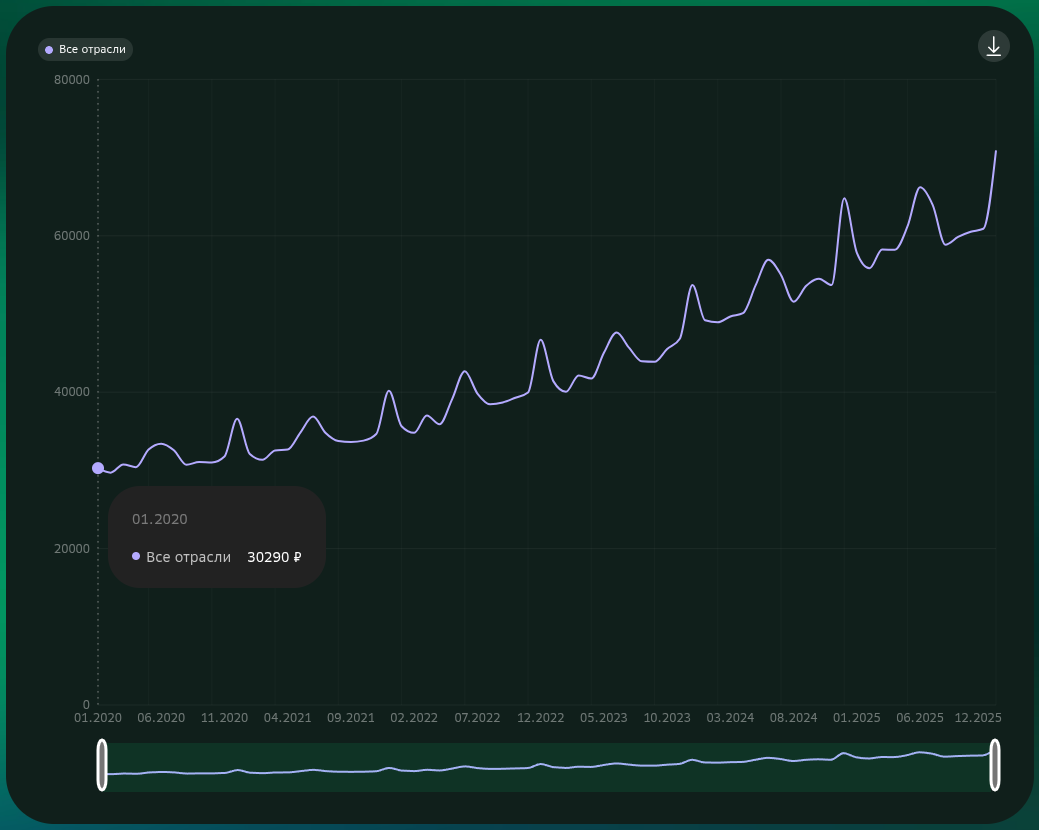Image resolution: width=1039 pixels, height=830 pixels.
Task: Toggle the "Все отрасли" legend series
Action: point(85,50)
